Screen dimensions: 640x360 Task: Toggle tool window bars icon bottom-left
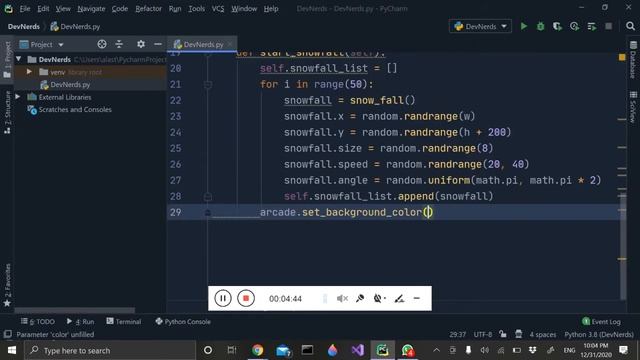(7, 334)
